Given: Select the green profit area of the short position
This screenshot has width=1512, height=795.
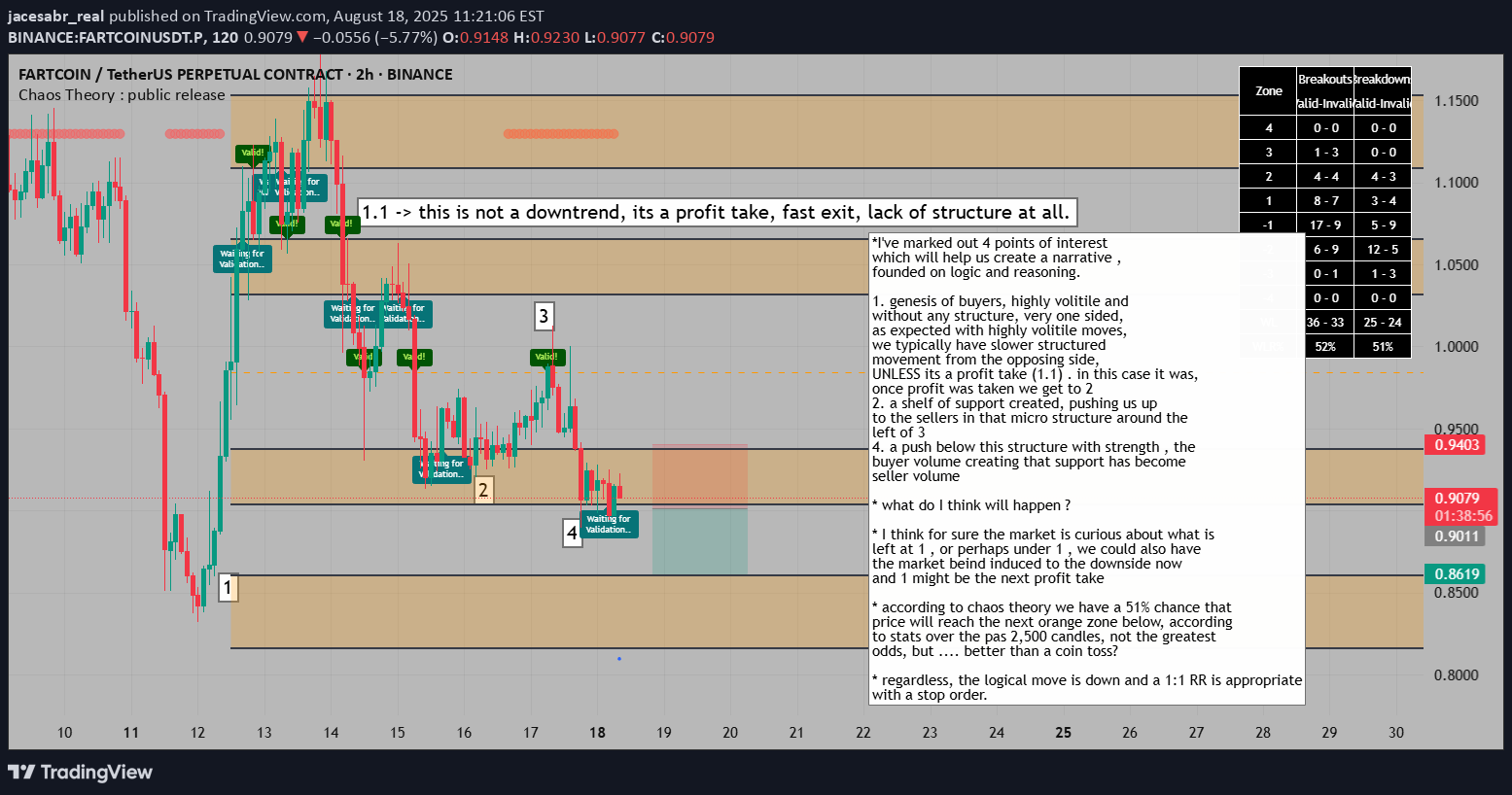Looking at the screenshot, I should pos(700,541).
